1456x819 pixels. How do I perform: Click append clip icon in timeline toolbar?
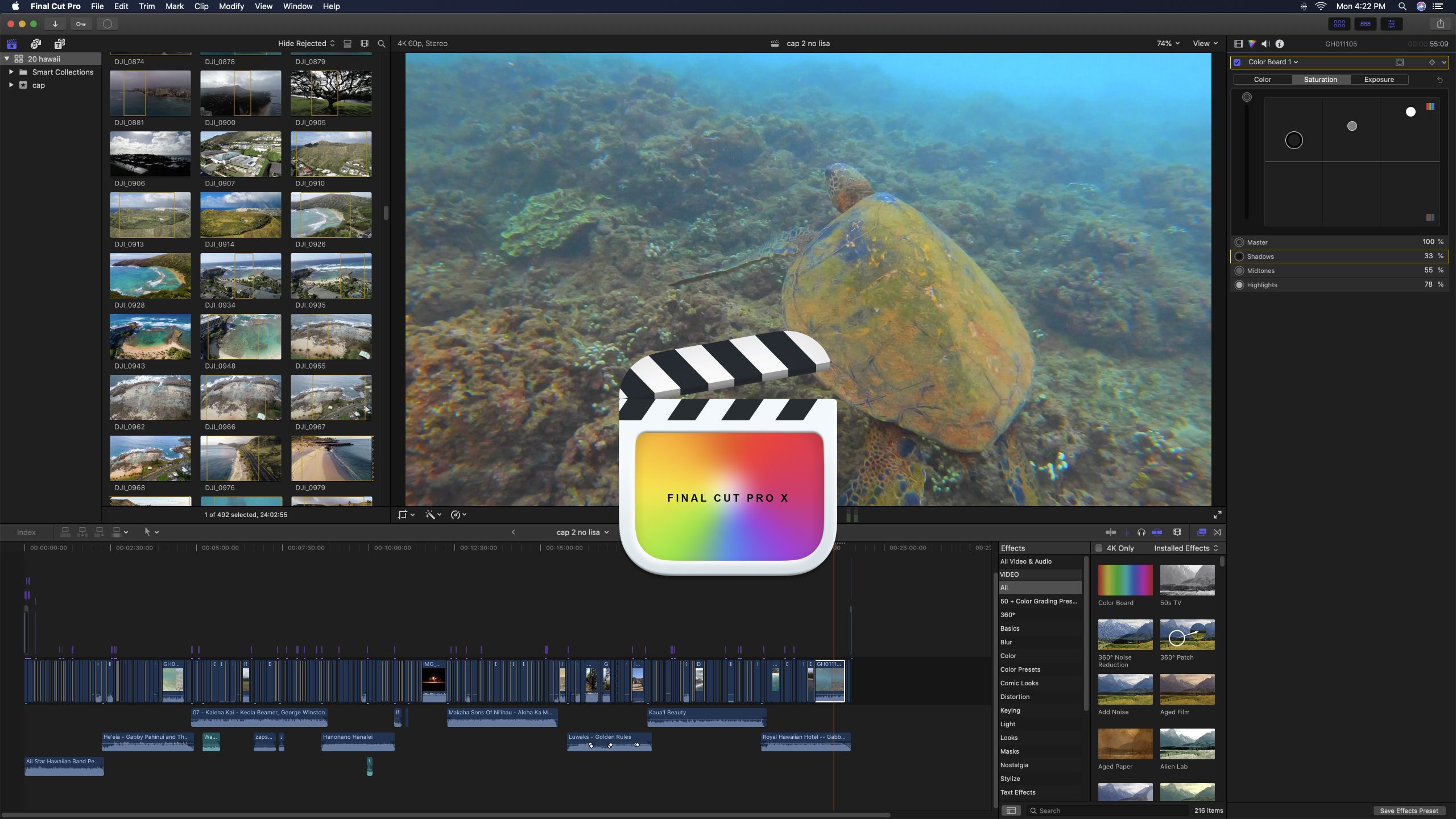[99, 532]
